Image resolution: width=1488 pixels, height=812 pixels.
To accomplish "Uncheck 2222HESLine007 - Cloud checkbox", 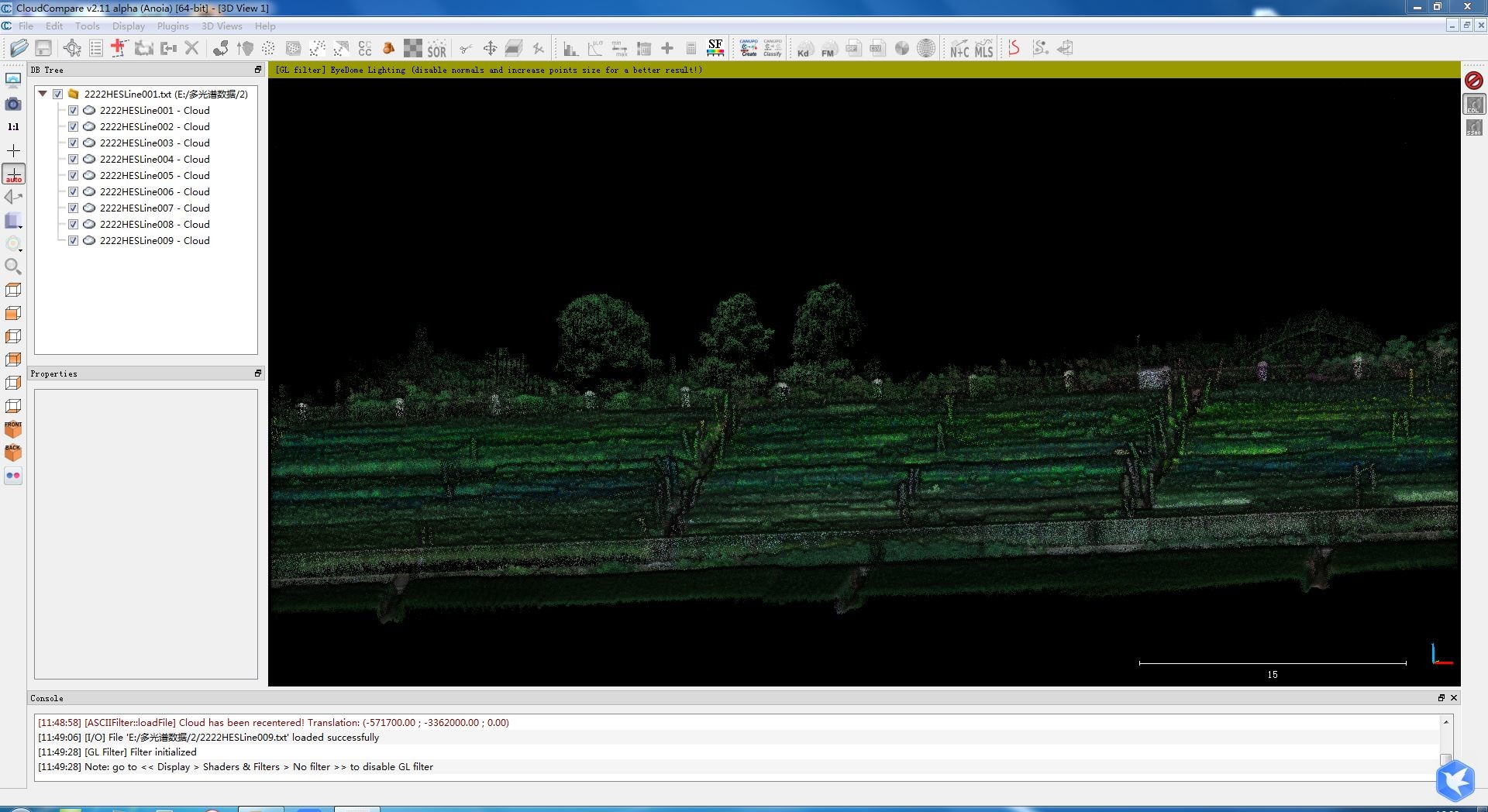I will tap(73, 208).
